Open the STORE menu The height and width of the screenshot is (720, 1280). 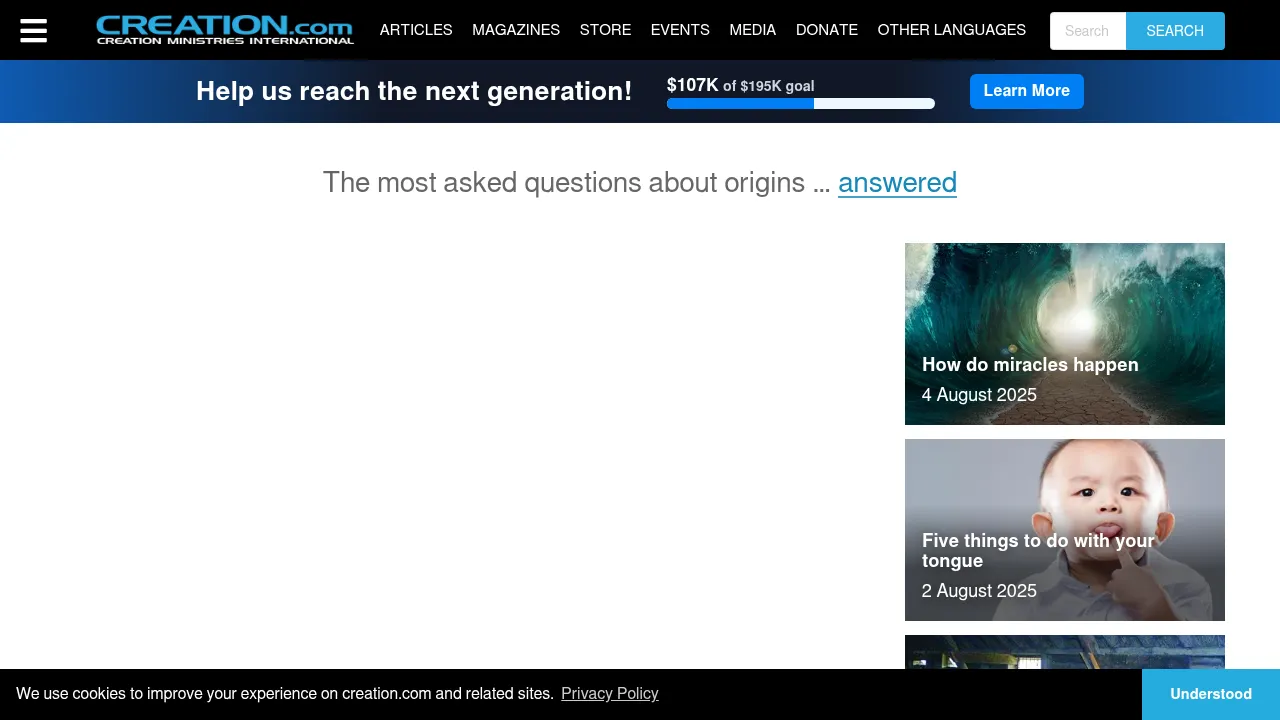tap(605, 30)
